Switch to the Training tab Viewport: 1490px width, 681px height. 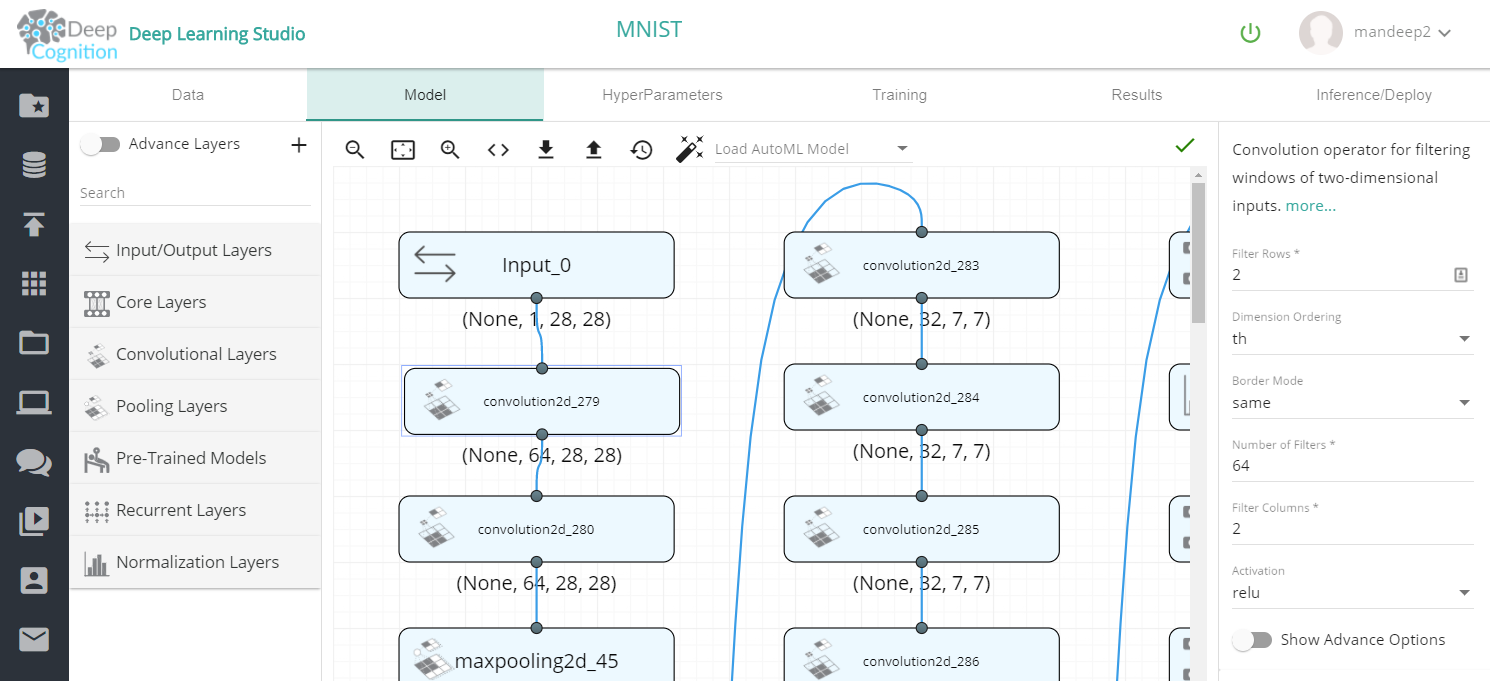click(x=899, y=95)
